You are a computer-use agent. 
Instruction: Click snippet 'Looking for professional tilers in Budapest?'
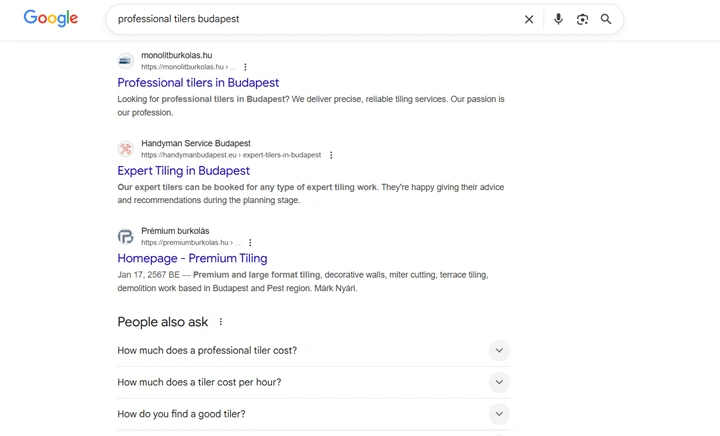tap(311, 106)
